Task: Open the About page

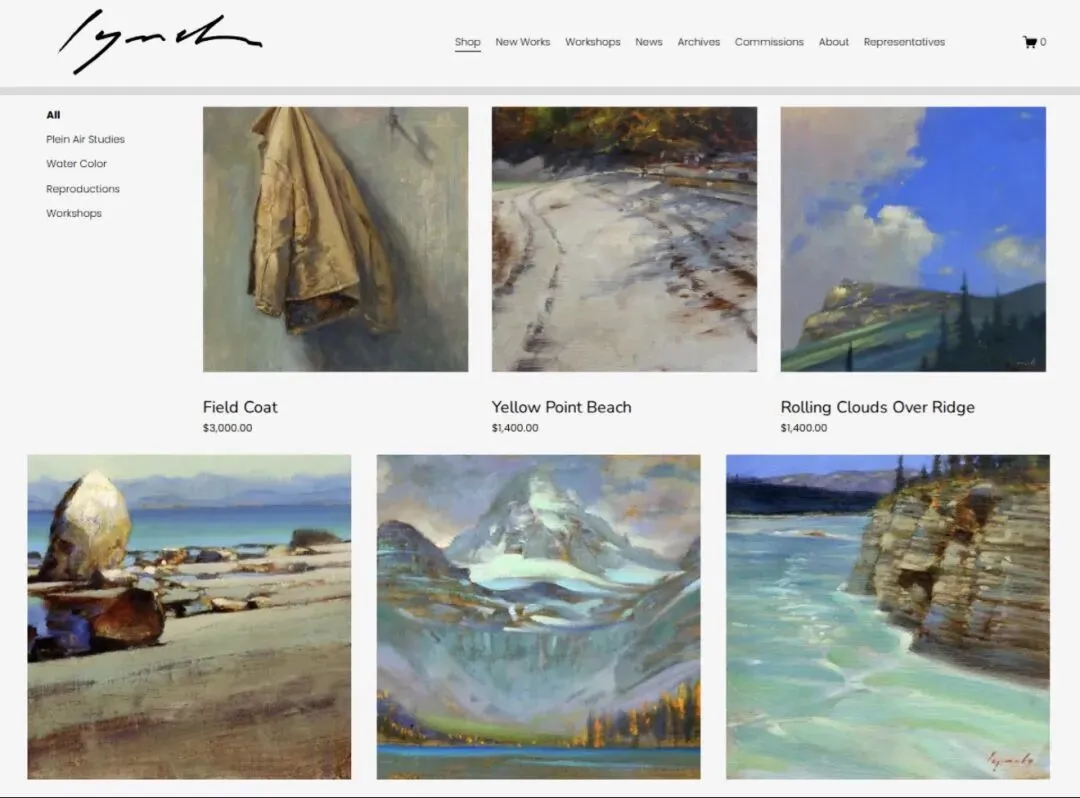Action: [x=833, y=42]
